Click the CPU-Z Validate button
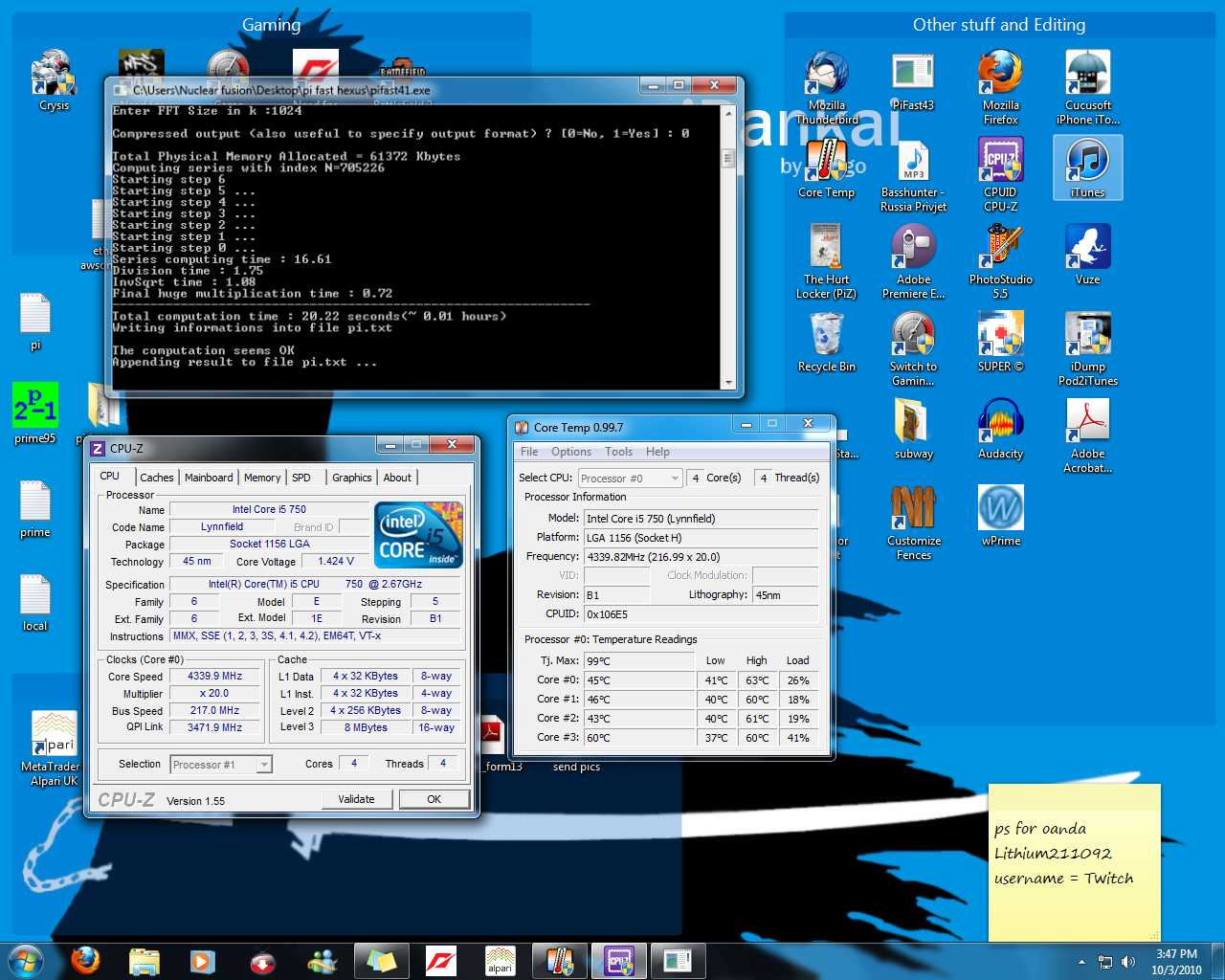Screen dimensions: 1225x980 click(x=356, y=799)
